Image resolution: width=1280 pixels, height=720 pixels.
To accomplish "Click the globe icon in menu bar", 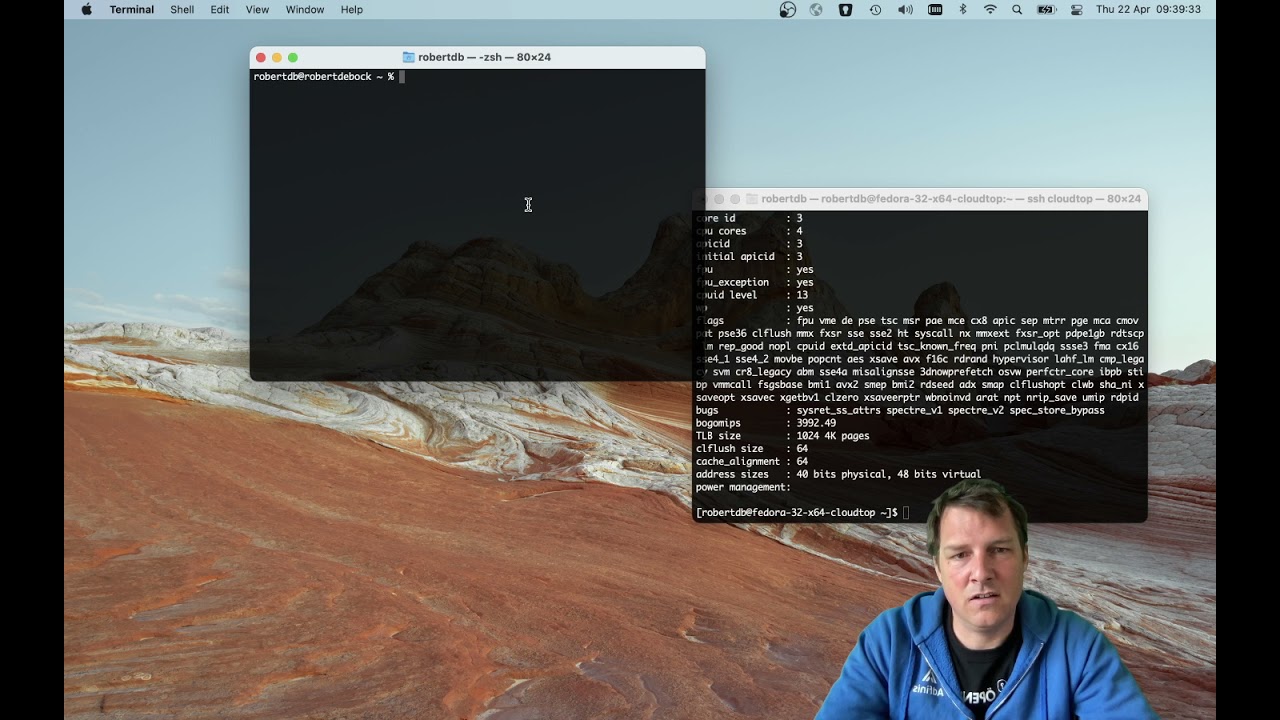I will coord(816,9).
